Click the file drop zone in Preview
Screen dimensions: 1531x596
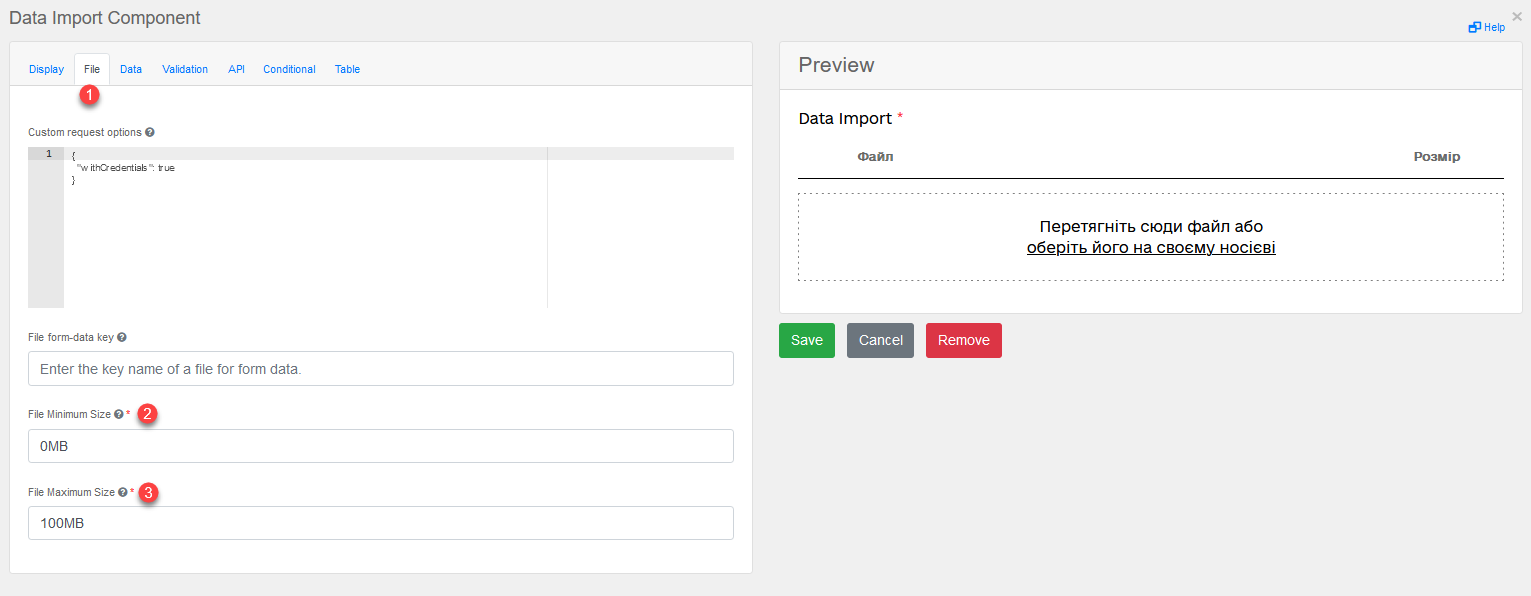tap(1151, 237)
